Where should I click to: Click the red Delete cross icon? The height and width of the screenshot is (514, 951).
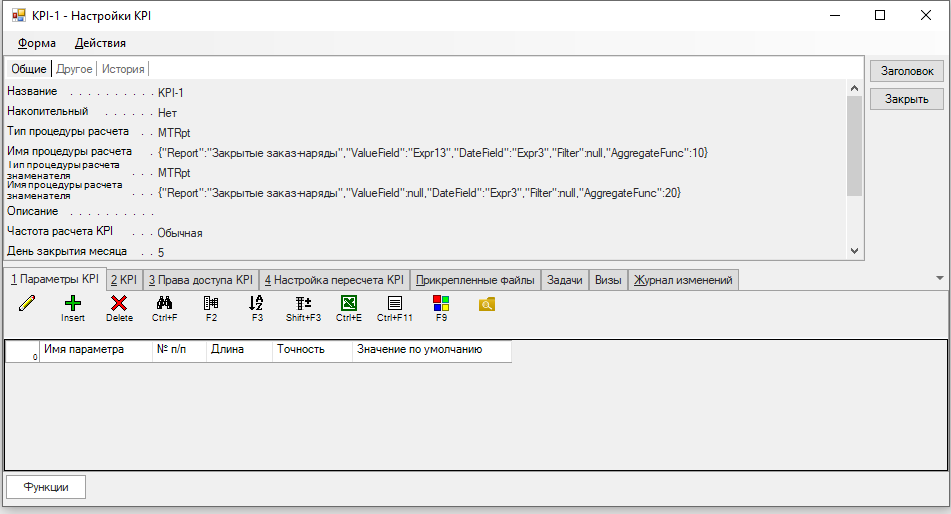point(119,304)
